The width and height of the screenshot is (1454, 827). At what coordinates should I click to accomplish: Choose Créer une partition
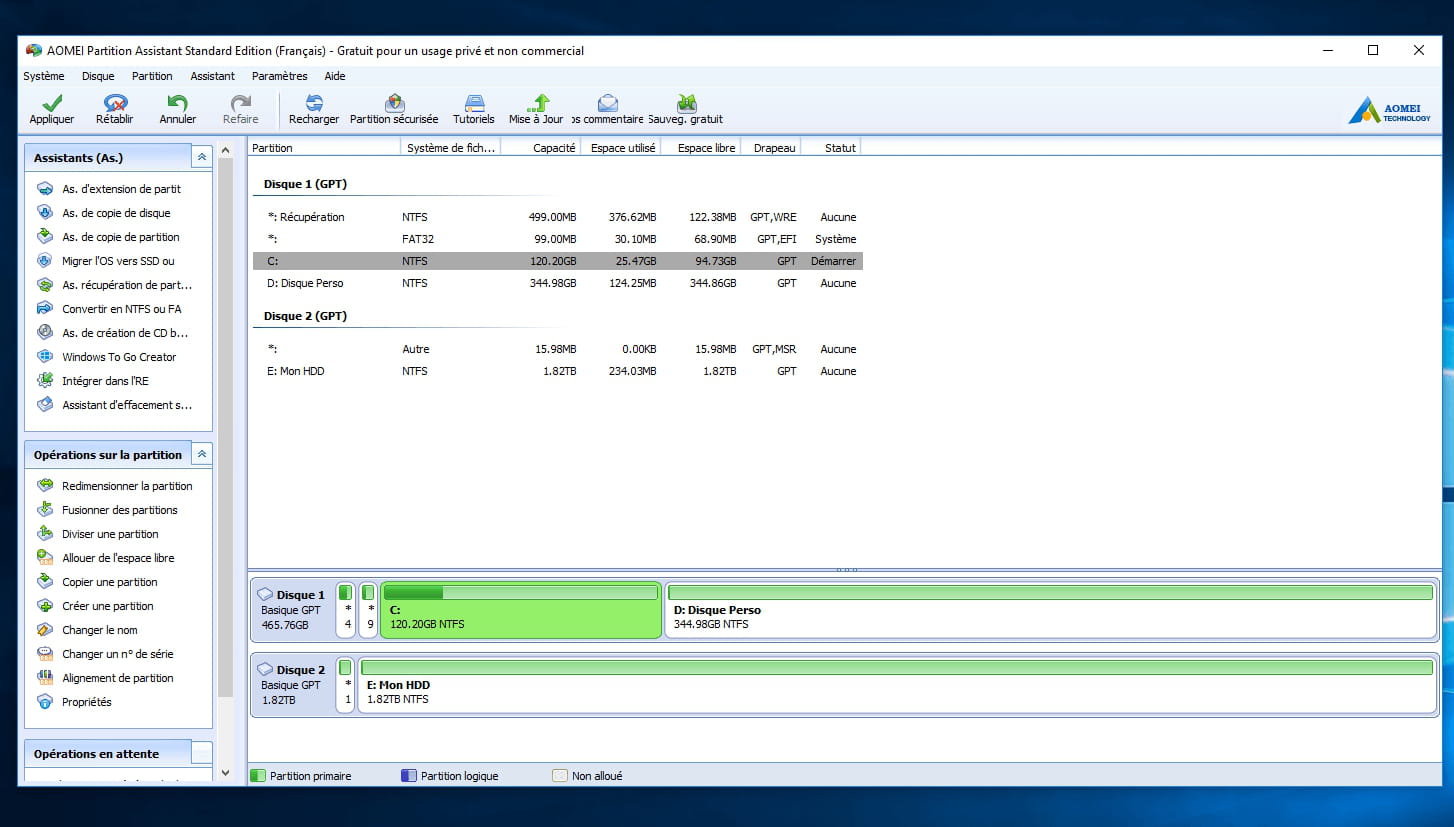pyautogui.click(x=108, y=606)
